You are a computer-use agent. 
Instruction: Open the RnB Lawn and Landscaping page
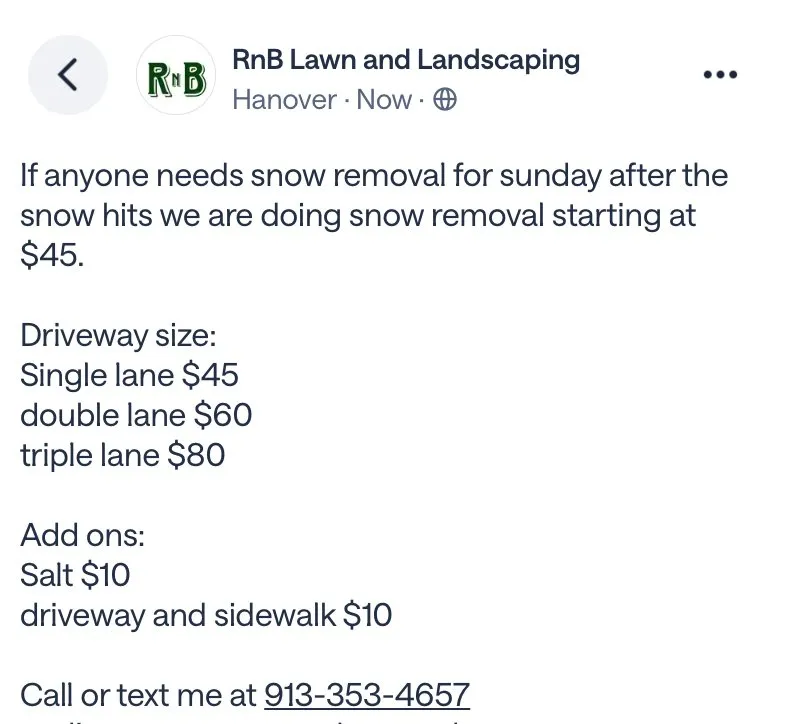click(x=405, y=60)
